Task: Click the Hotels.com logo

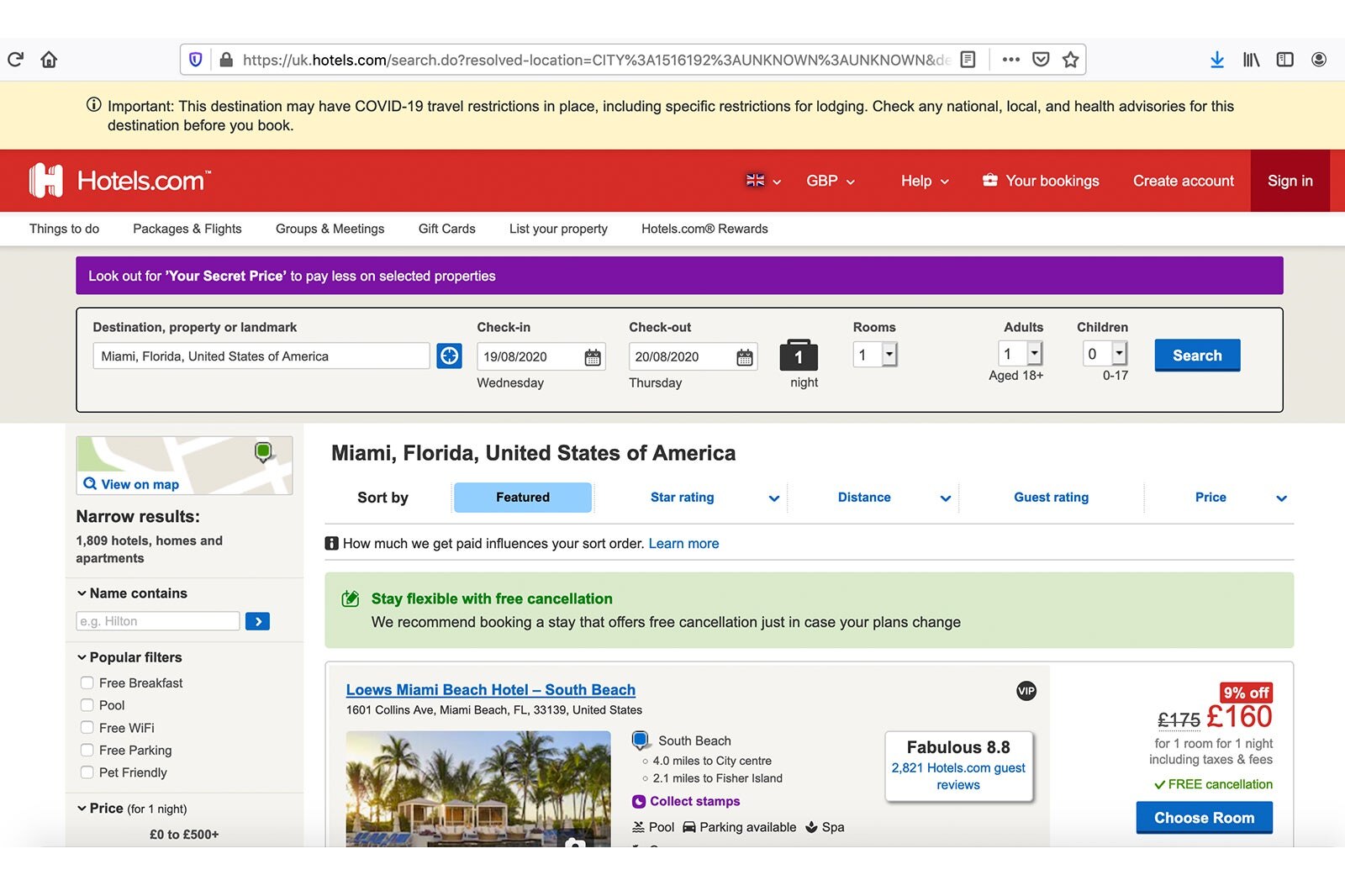Action: point(119,181)
